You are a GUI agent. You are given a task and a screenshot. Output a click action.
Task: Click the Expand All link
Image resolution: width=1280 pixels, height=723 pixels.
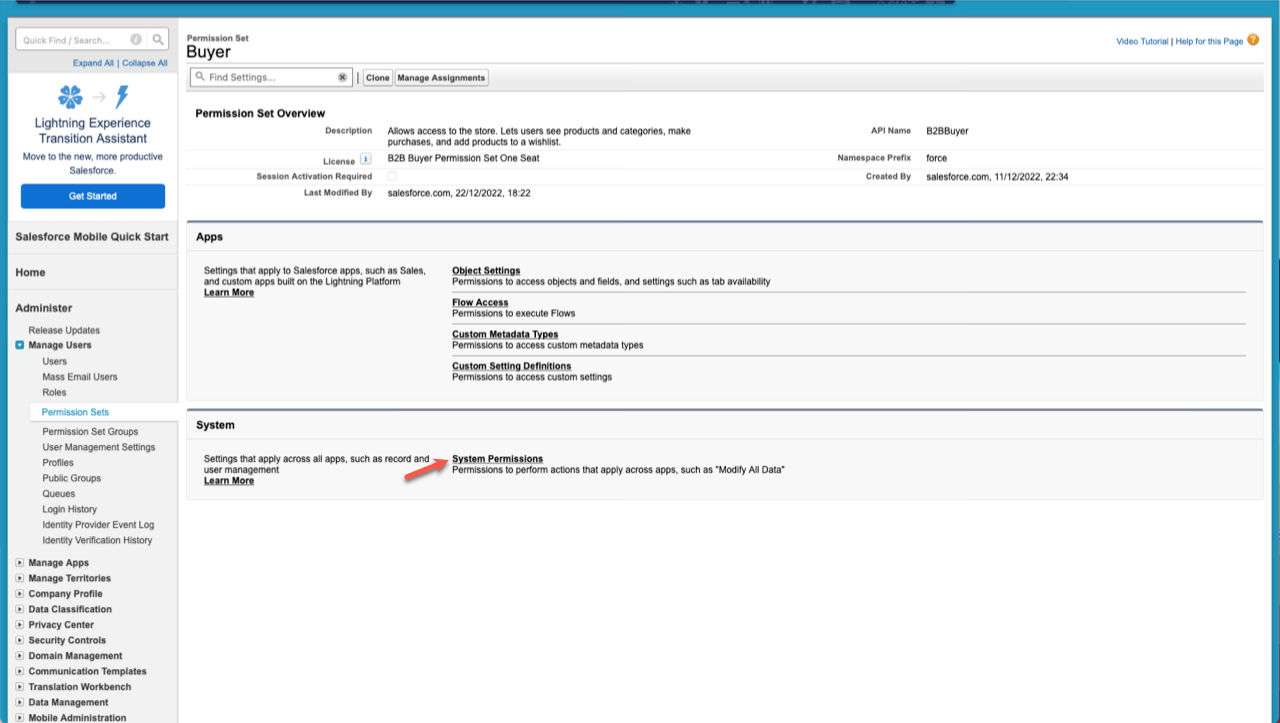[x=93, y=63]
